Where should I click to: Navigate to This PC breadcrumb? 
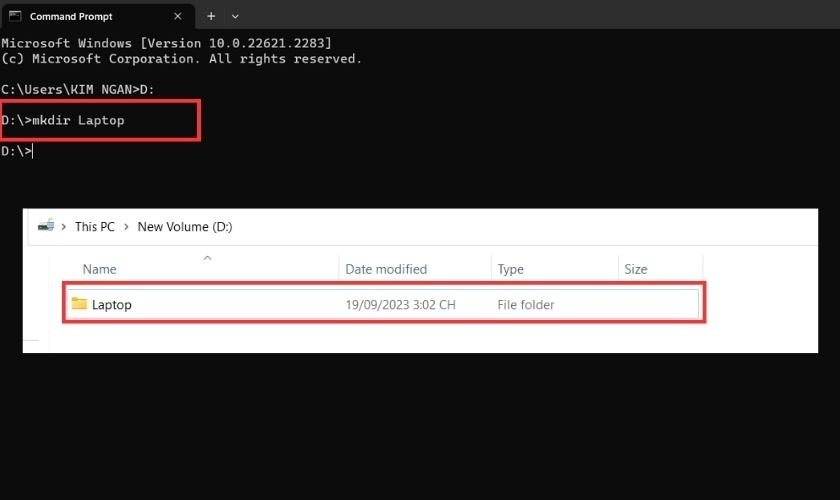[x=94, y=227]
